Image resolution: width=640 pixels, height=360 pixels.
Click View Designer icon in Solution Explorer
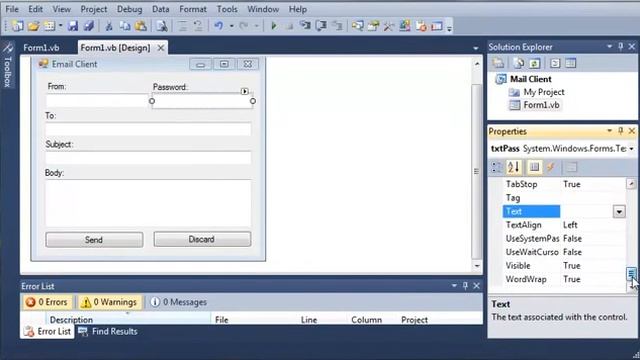point(571,63)
